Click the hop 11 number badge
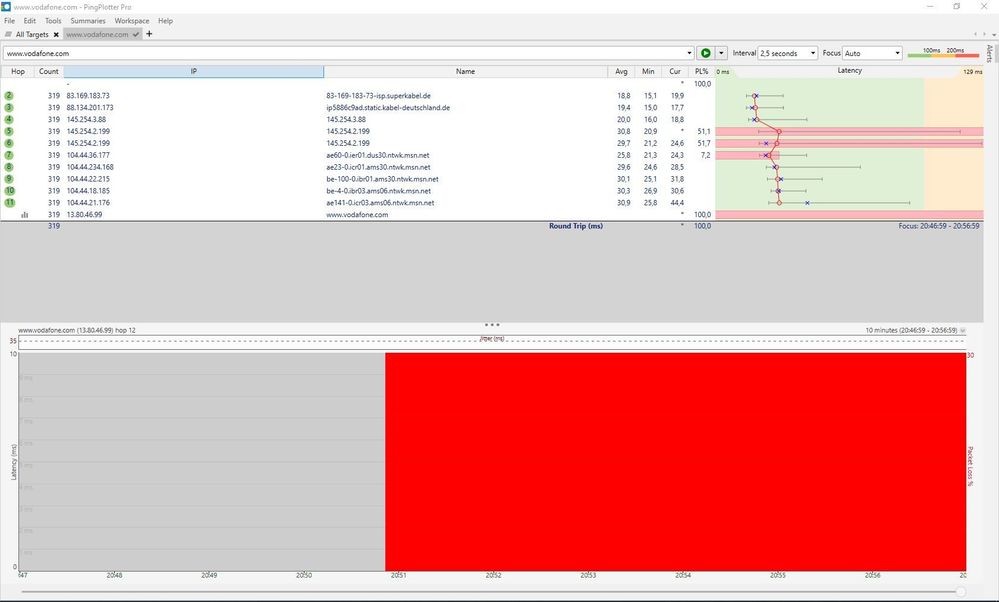Image resolution: width=999 pixels, height=602 pixels. click(x=9, y=202)
